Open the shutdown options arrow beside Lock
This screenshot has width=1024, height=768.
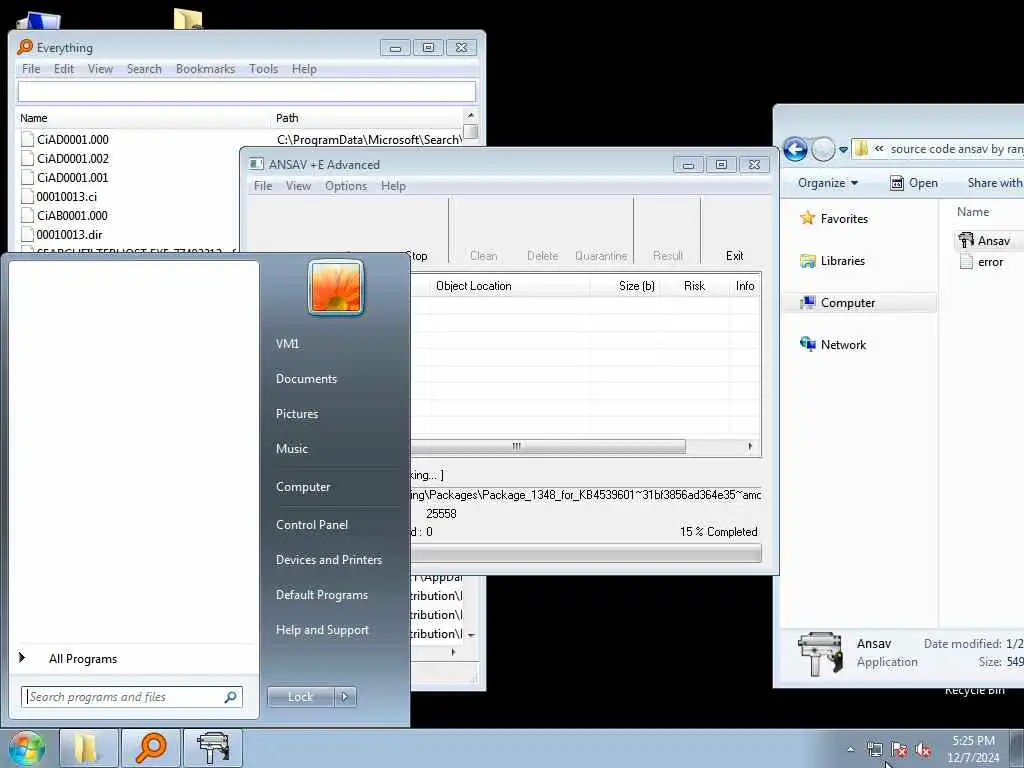click(x=345, y=697)
